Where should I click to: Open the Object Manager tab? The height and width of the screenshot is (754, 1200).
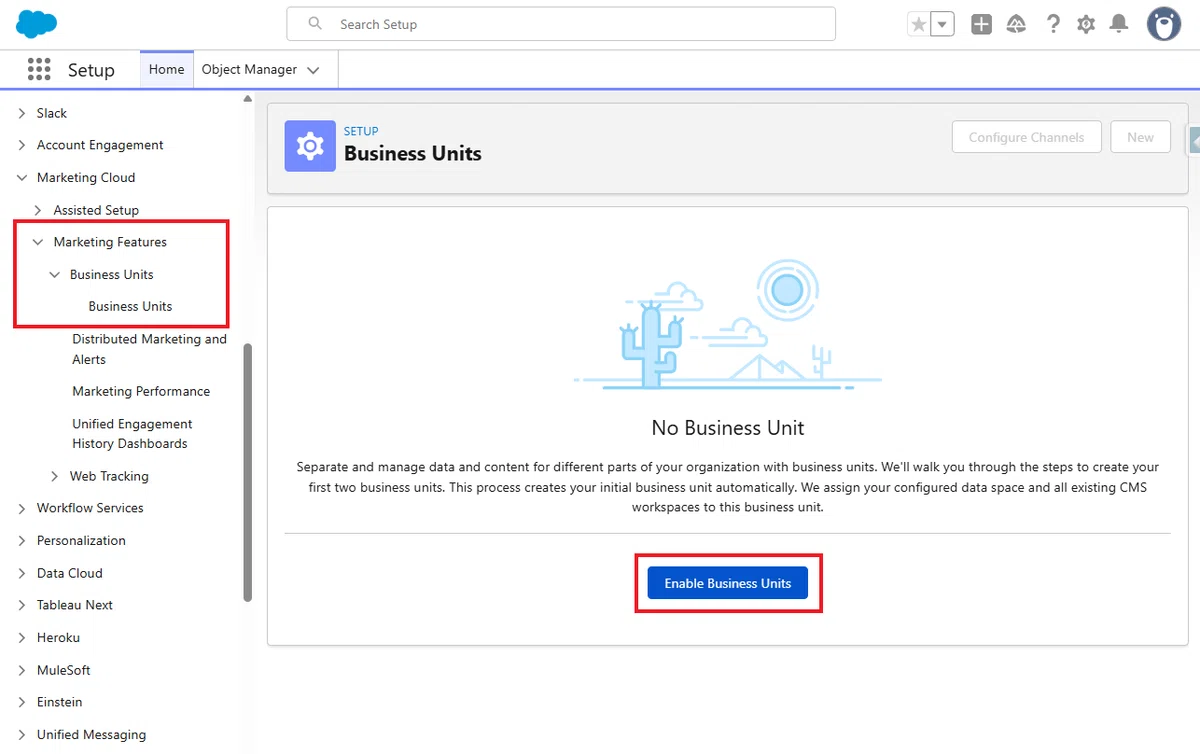(249, 69)
